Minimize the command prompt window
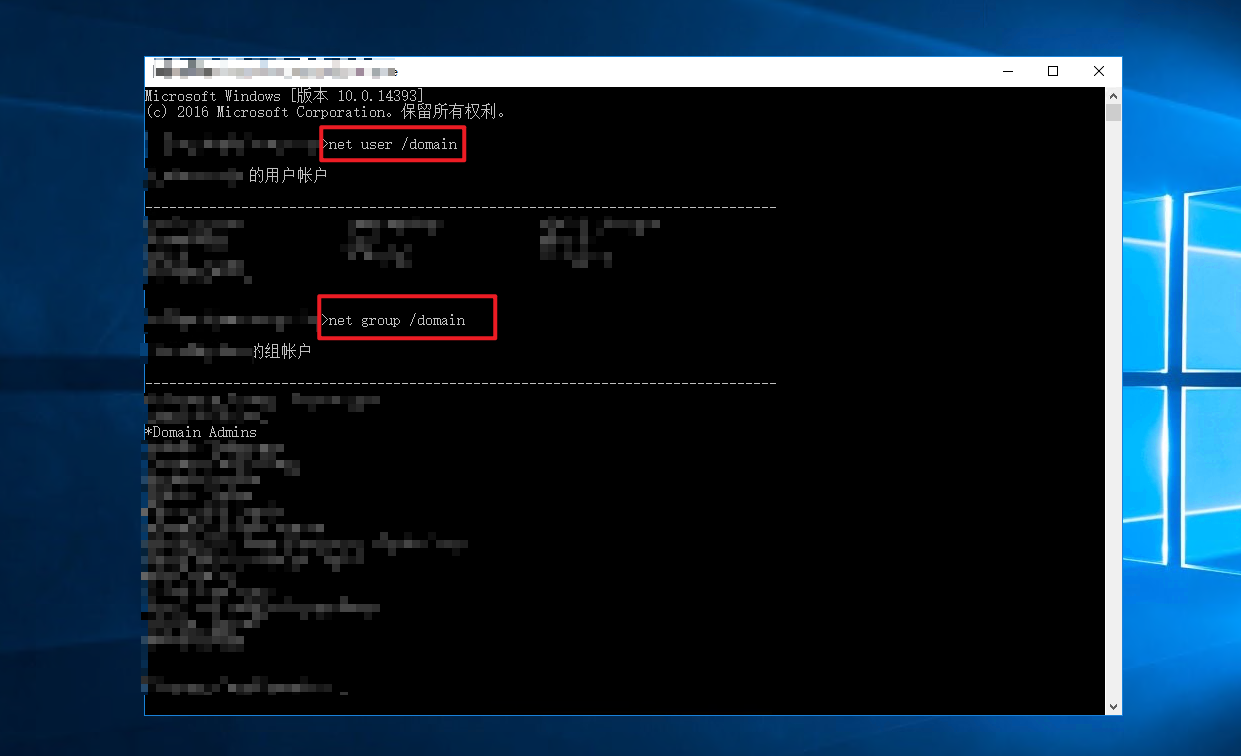 click(x=1007, y=71)
